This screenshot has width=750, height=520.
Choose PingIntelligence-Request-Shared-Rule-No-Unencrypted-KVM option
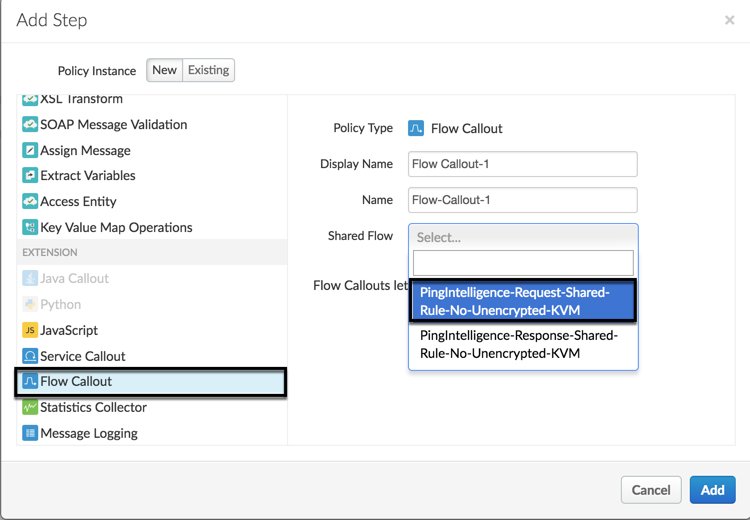click(523, 301)
